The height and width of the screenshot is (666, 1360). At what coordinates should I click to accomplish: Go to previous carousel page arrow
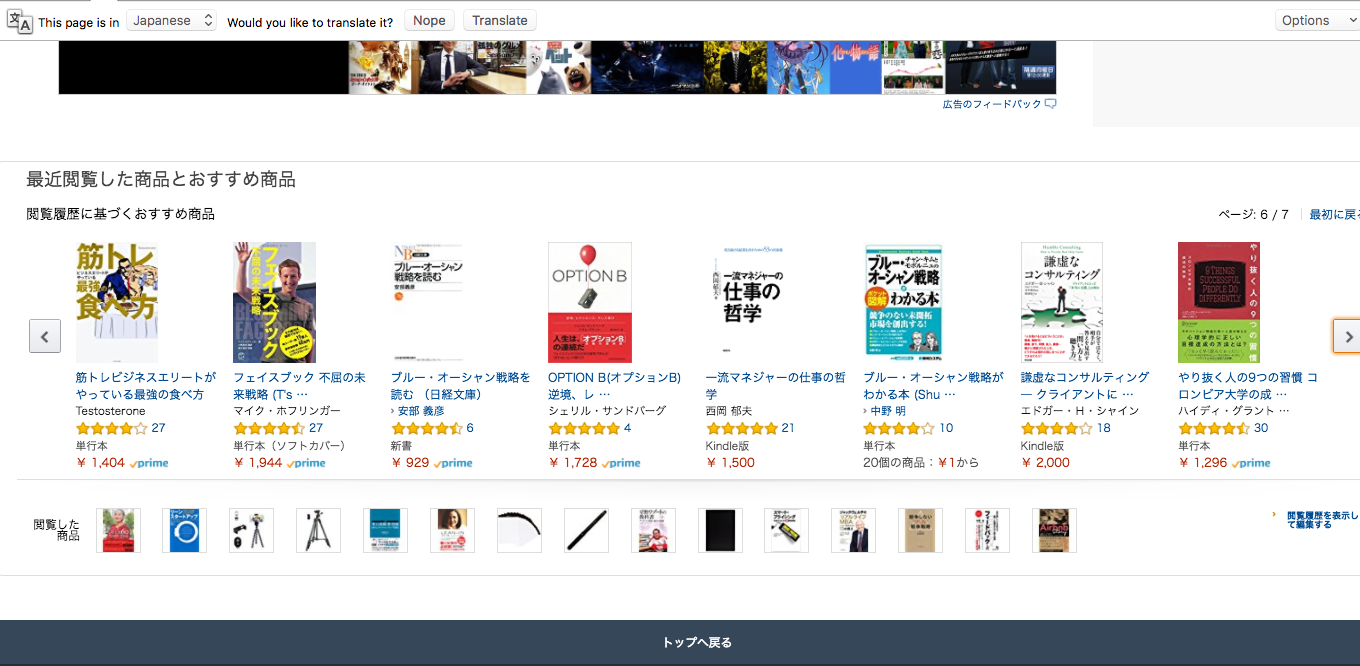(x=45, y=336)
